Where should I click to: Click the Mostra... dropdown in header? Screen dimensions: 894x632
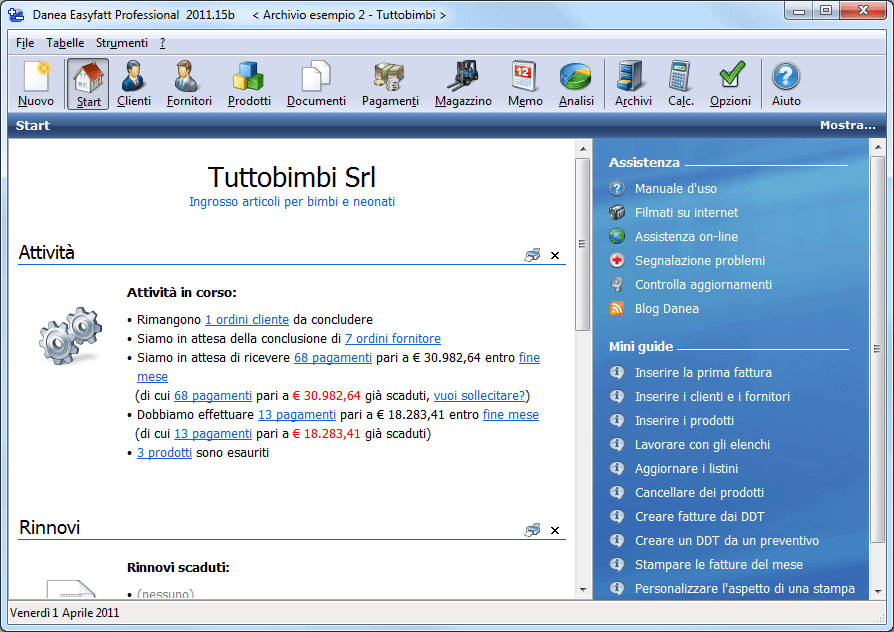tap(847, 125)
